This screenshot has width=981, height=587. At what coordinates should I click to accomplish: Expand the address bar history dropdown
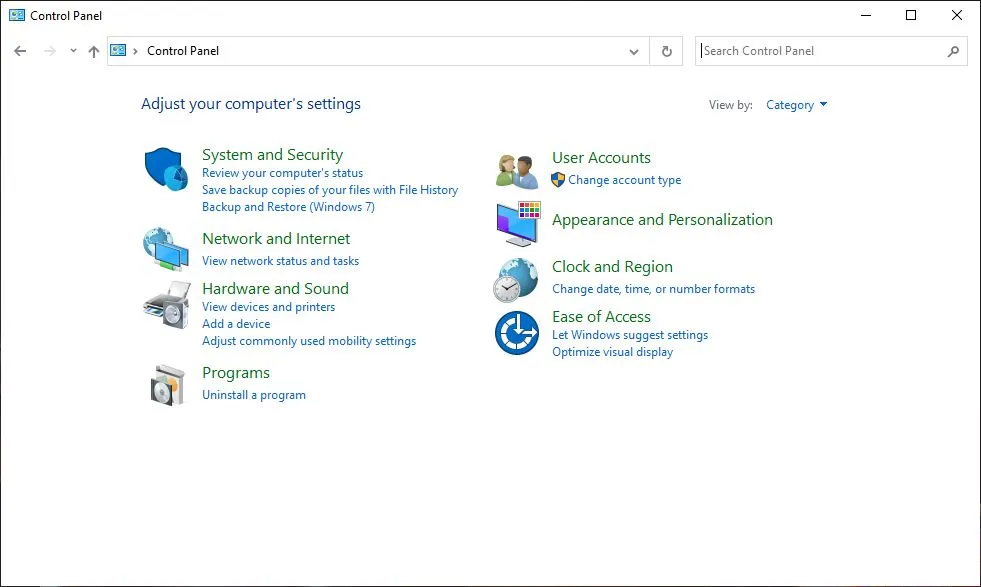pos(634,51)
